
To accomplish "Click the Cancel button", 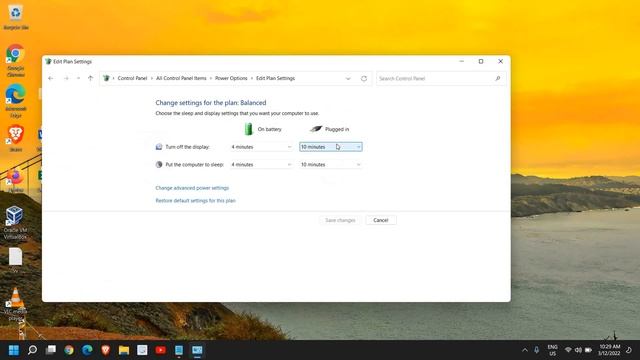I will click(x=381, y=220).
